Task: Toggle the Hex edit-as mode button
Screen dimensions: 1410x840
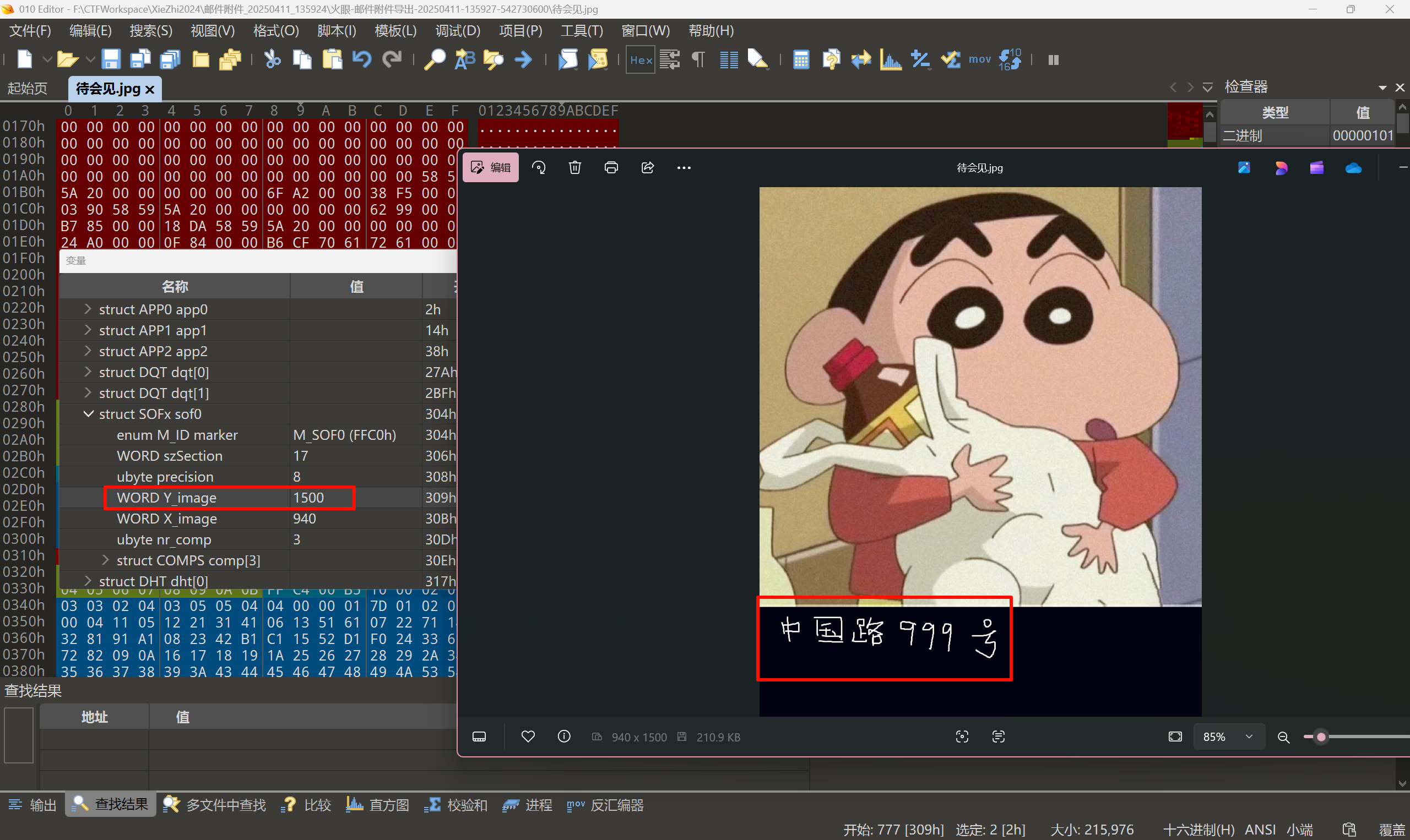Action: (641, 59)
